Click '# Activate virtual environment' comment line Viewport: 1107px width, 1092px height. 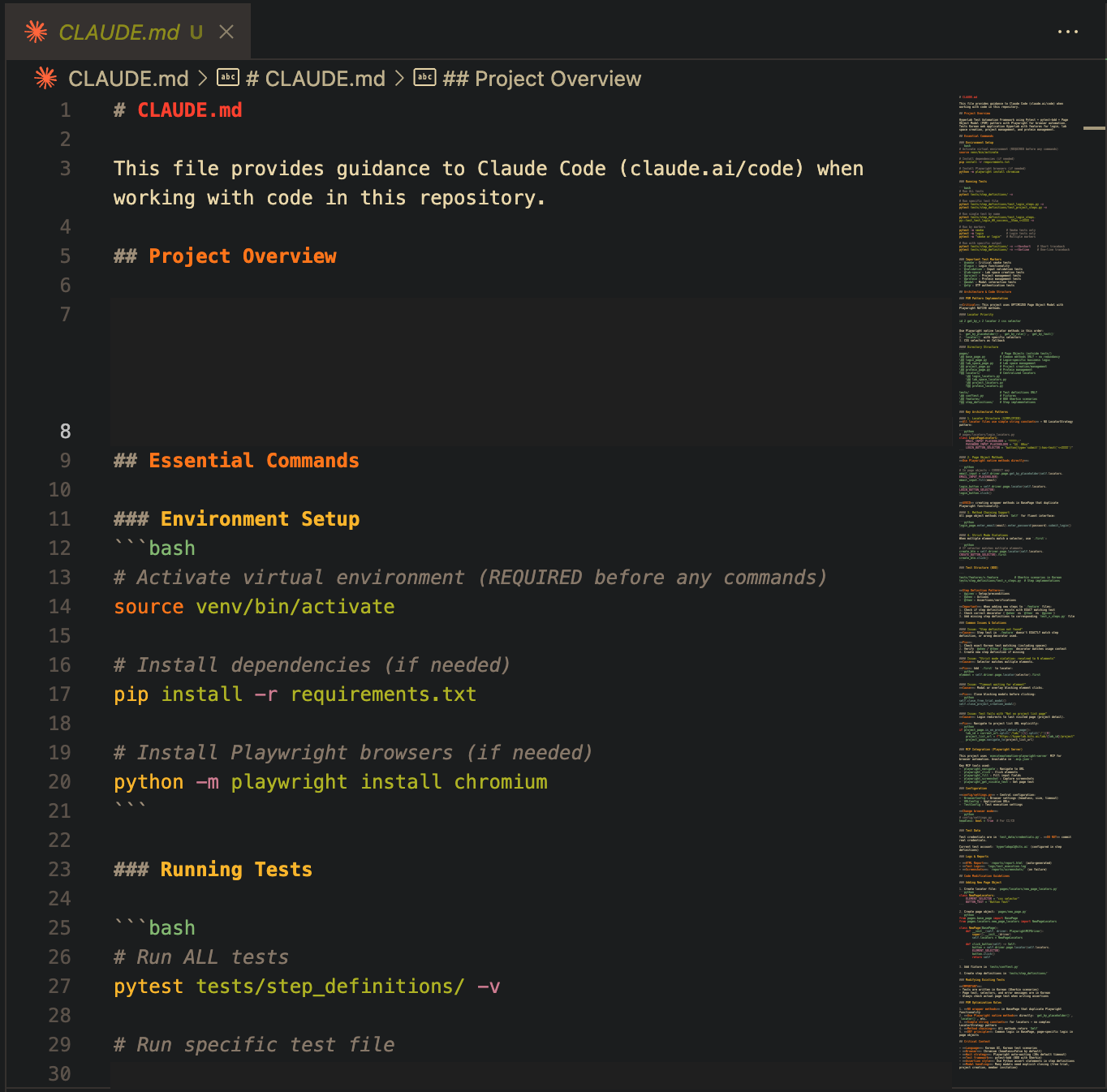471,578
